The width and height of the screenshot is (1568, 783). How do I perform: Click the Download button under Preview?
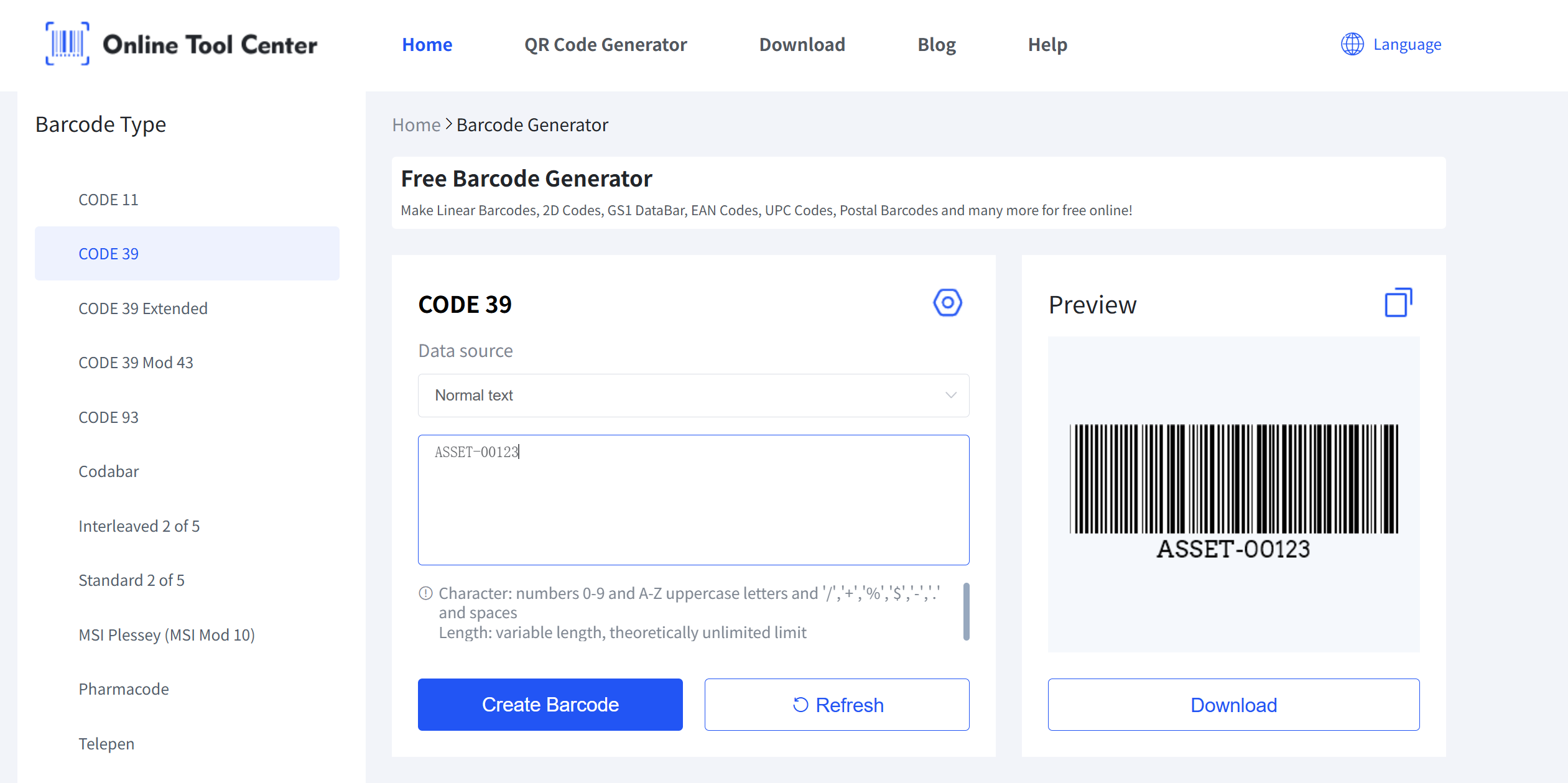pyautogui.click(x=1233, y=705)
